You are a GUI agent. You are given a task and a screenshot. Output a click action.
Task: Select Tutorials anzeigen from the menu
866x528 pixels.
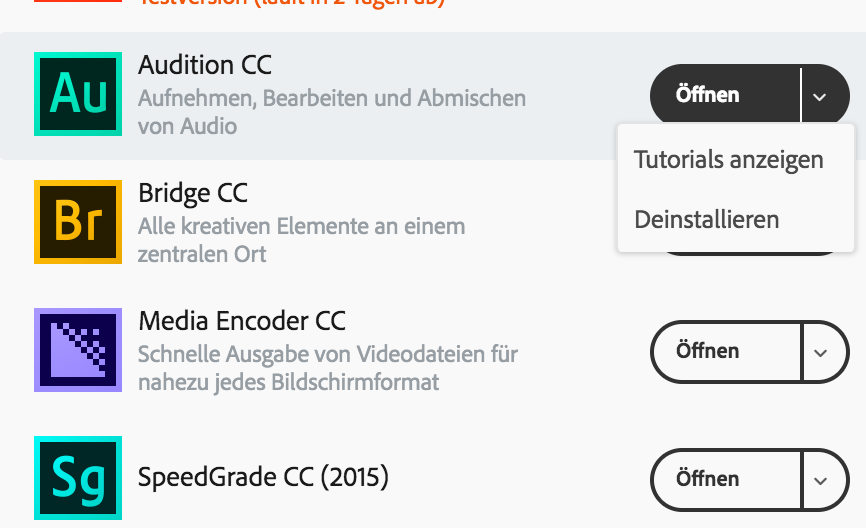[729, 160]
